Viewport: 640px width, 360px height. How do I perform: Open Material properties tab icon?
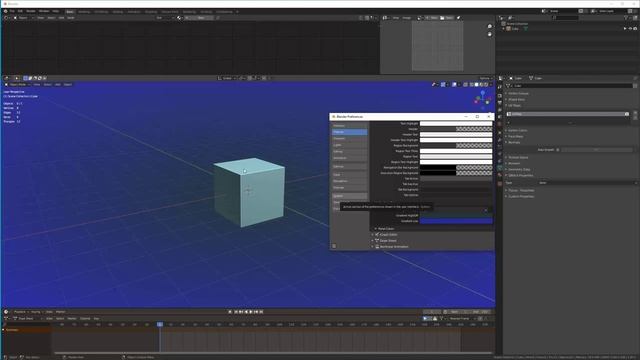(x=500, y=175)
